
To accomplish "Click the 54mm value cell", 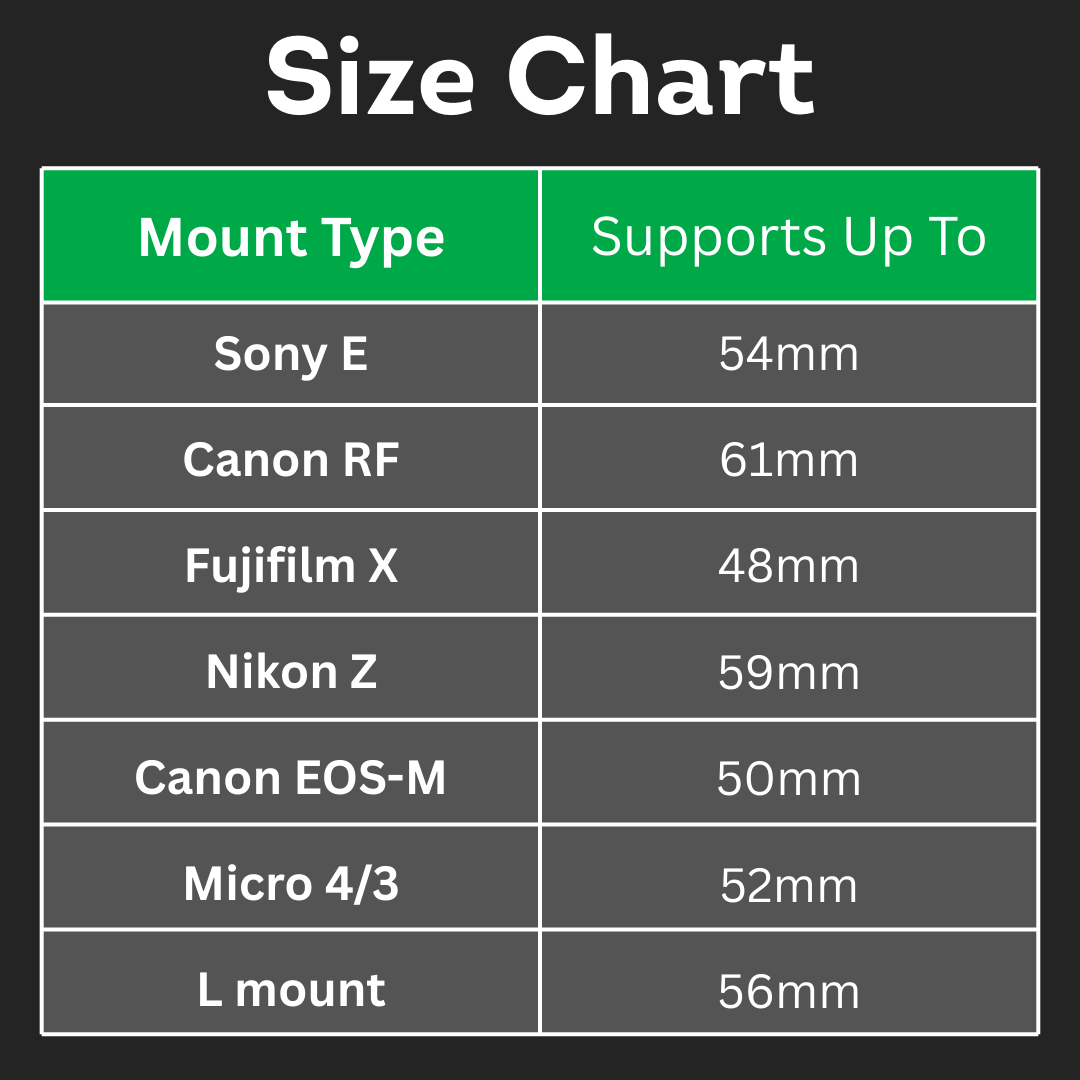I will pos(788,354).
